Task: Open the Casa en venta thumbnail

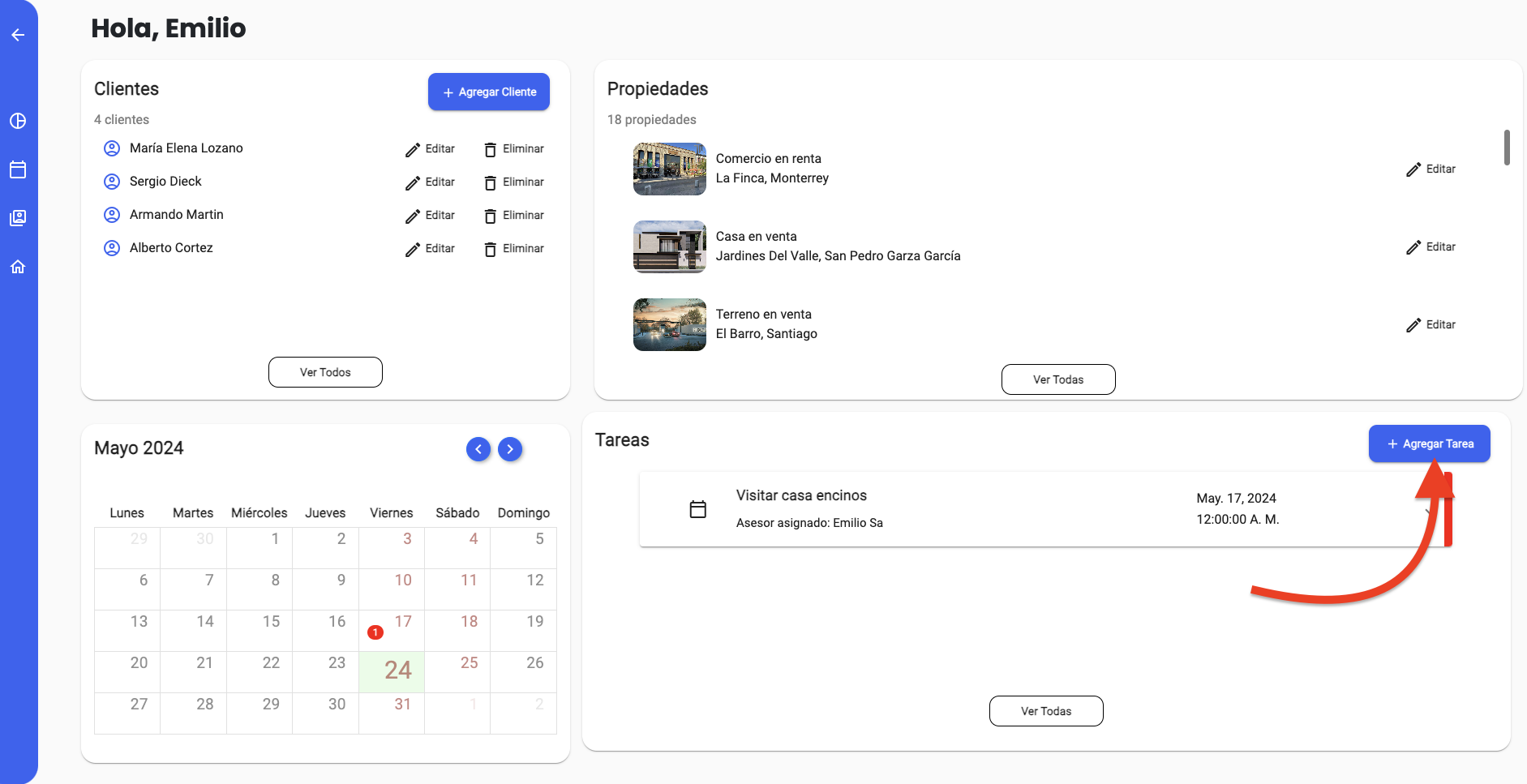Action: (x=670, y=246)
